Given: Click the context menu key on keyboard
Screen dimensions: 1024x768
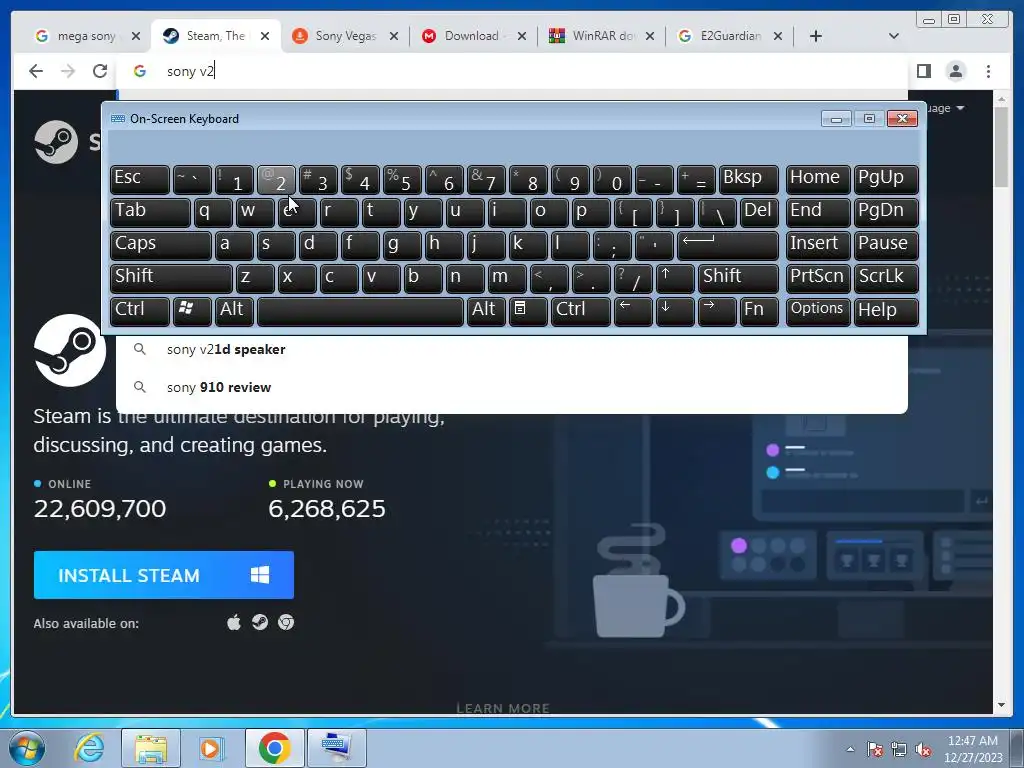Looking at the screenshot, I should click(528, 311).
